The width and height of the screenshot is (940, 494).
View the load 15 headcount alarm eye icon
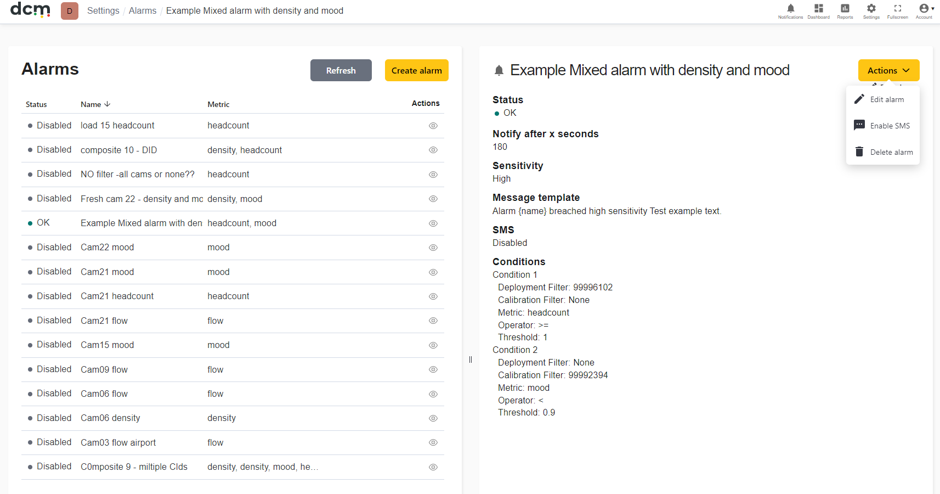pos(433,126)
